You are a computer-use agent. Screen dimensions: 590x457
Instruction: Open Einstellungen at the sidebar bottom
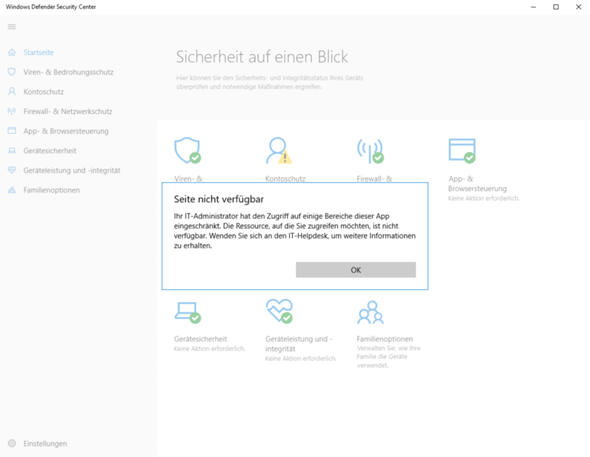point(45,443)
